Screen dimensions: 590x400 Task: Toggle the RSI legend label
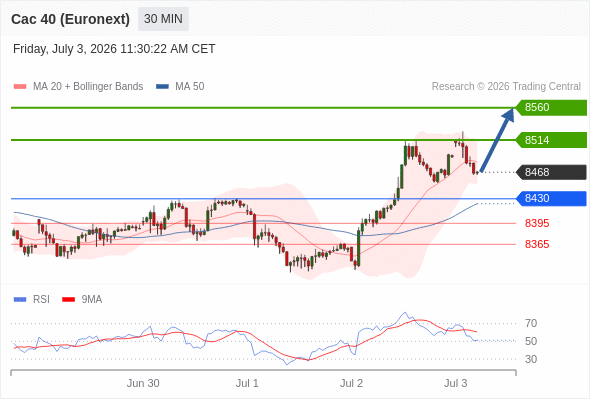(41, 300)
